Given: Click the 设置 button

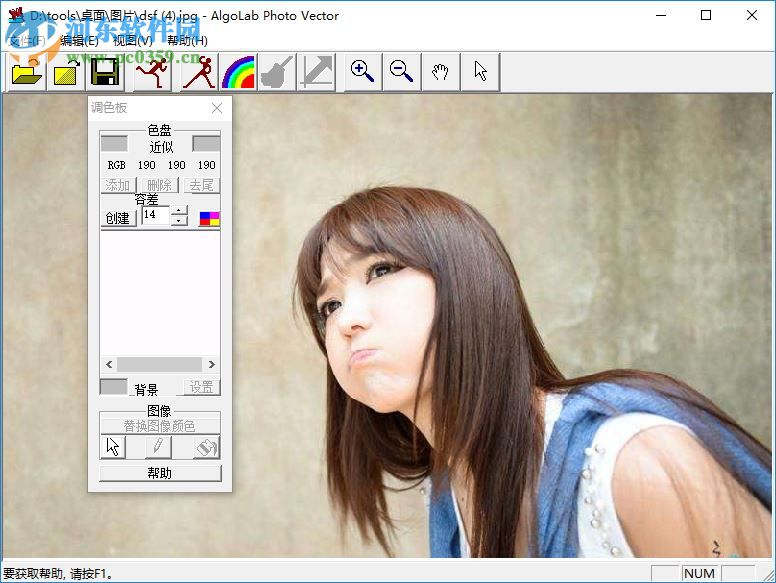Looking at the screenshot, I should tap(201, 387).
